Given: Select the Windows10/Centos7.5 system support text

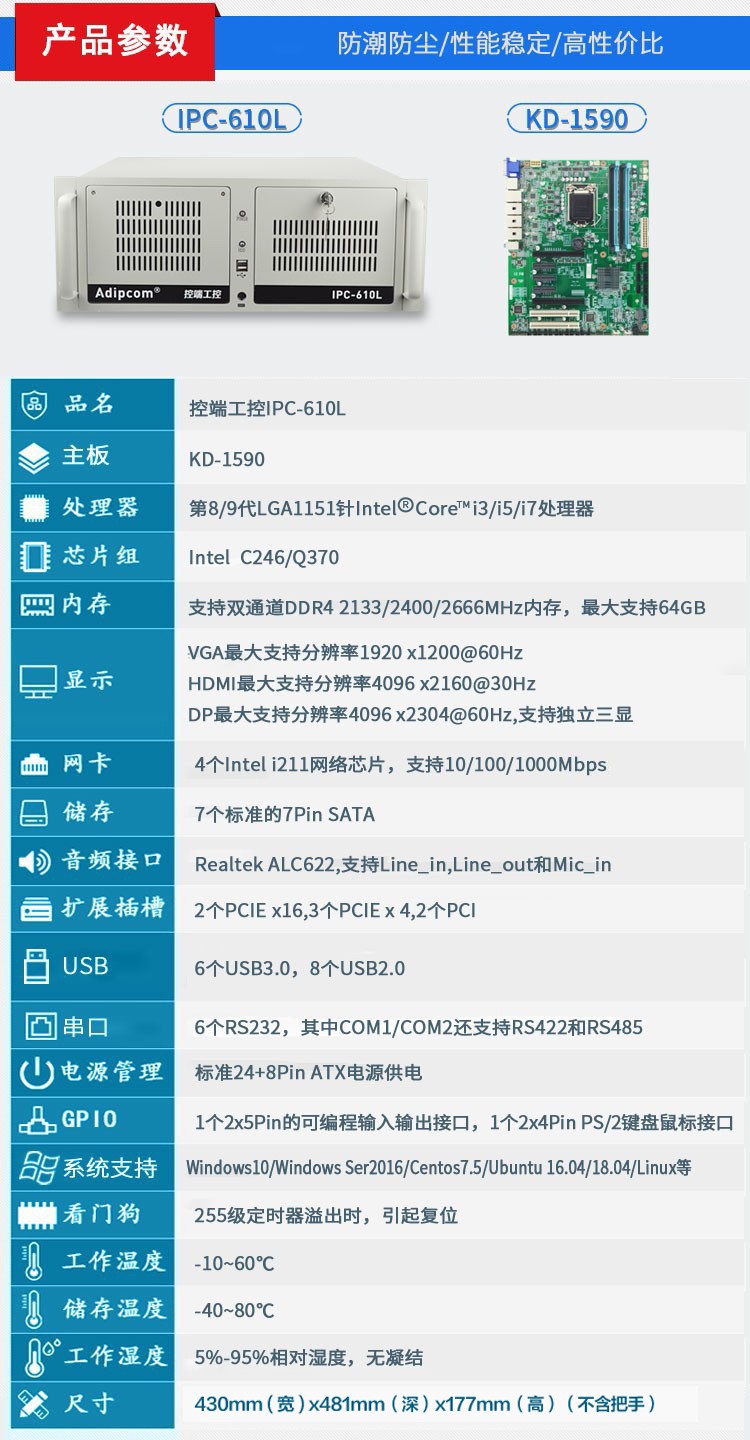Looking at the screenshot, I should tap(439, 1168).
